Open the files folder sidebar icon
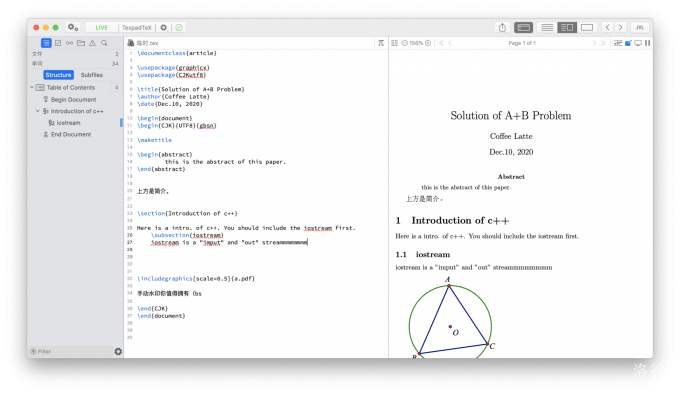The height and width of the screenshot is (394, 680). pos(81,43)
